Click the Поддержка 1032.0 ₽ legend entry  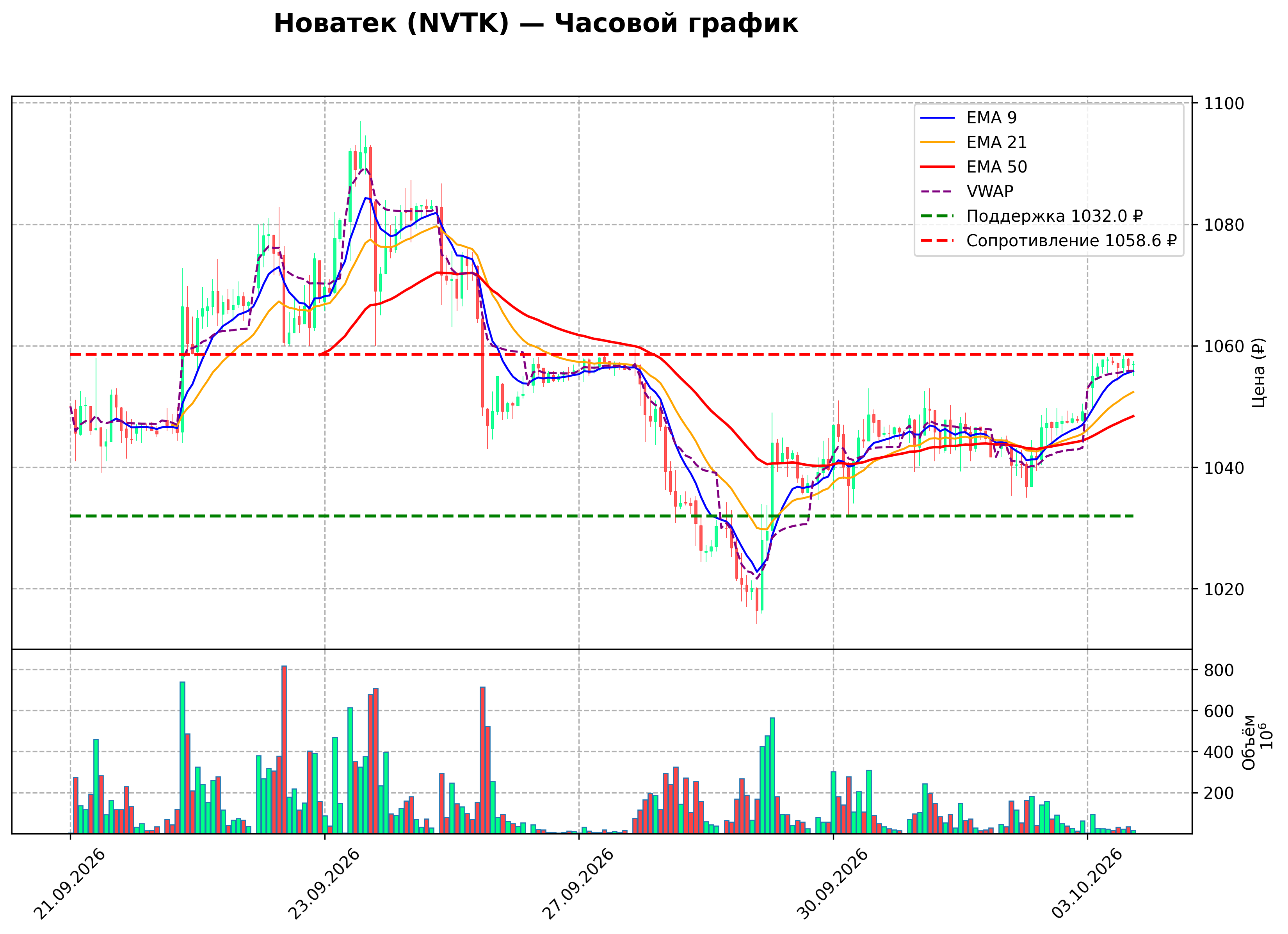coord(1031,216)
